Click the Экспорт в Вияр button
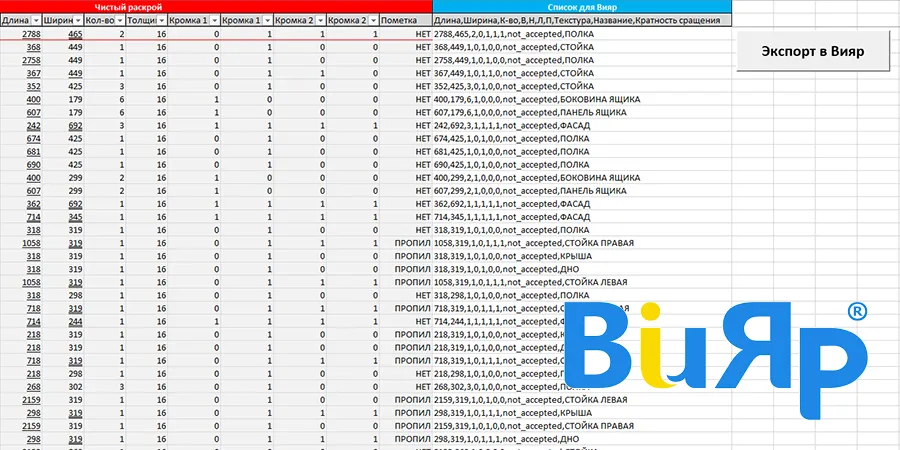Screen dimensions: 900x450 (812, 51)
